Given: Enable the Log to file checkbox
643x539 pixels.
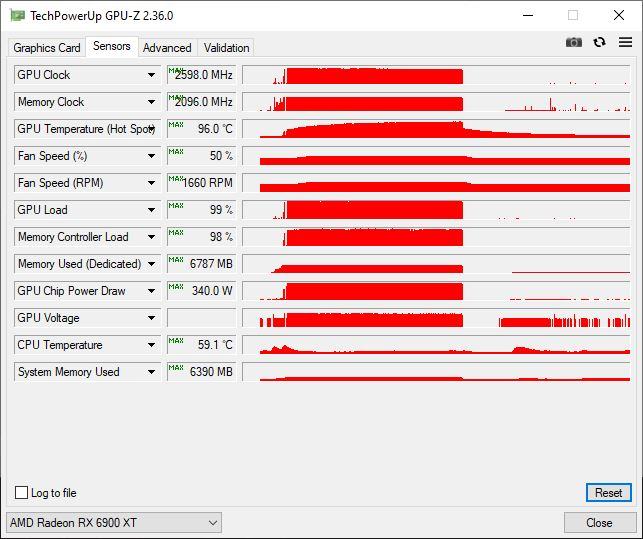Looking at the screenshot, I should coord(21,492).
